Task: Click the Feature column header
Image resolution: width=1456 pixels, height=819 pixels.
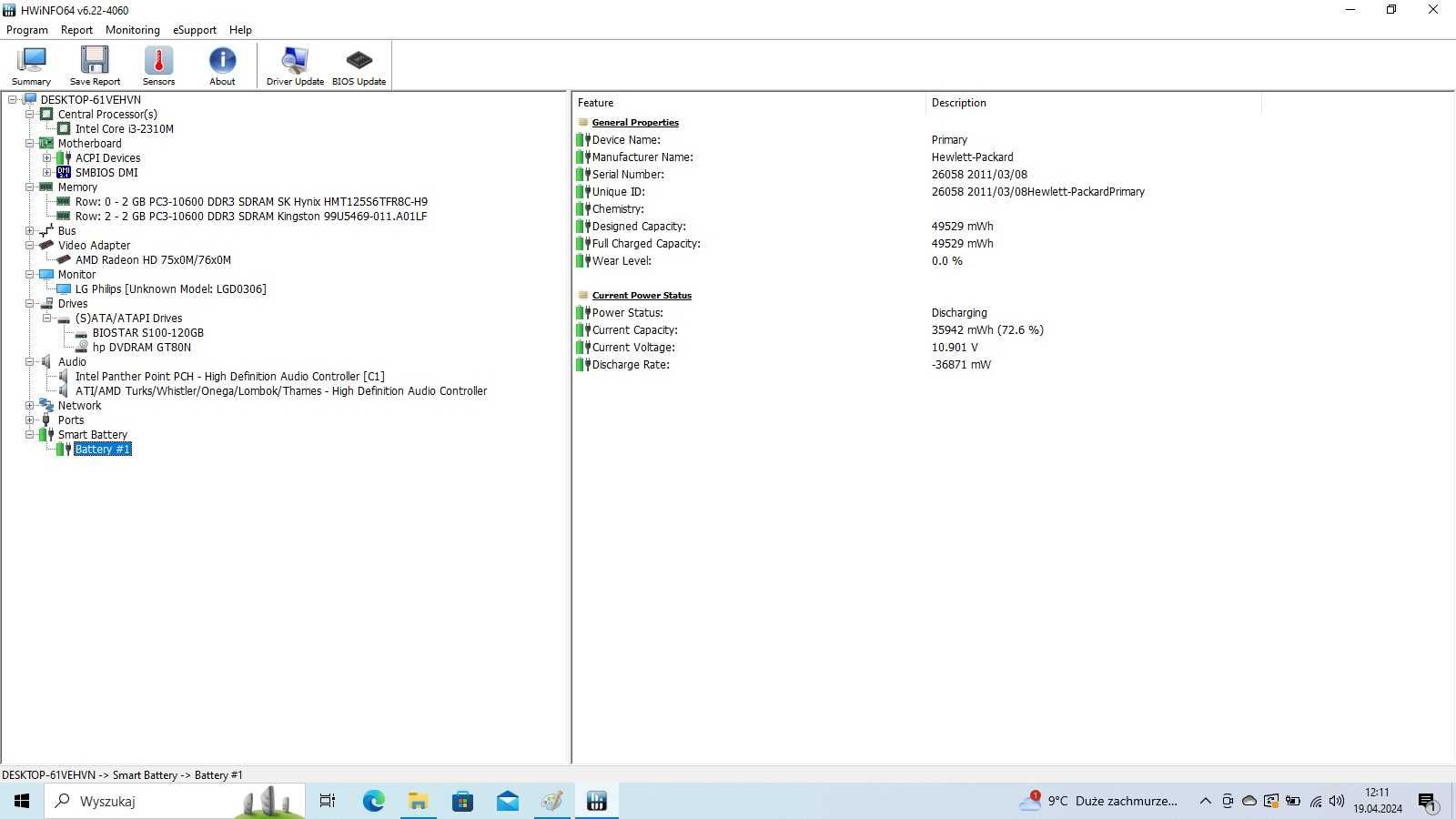Action: point(749,103)
